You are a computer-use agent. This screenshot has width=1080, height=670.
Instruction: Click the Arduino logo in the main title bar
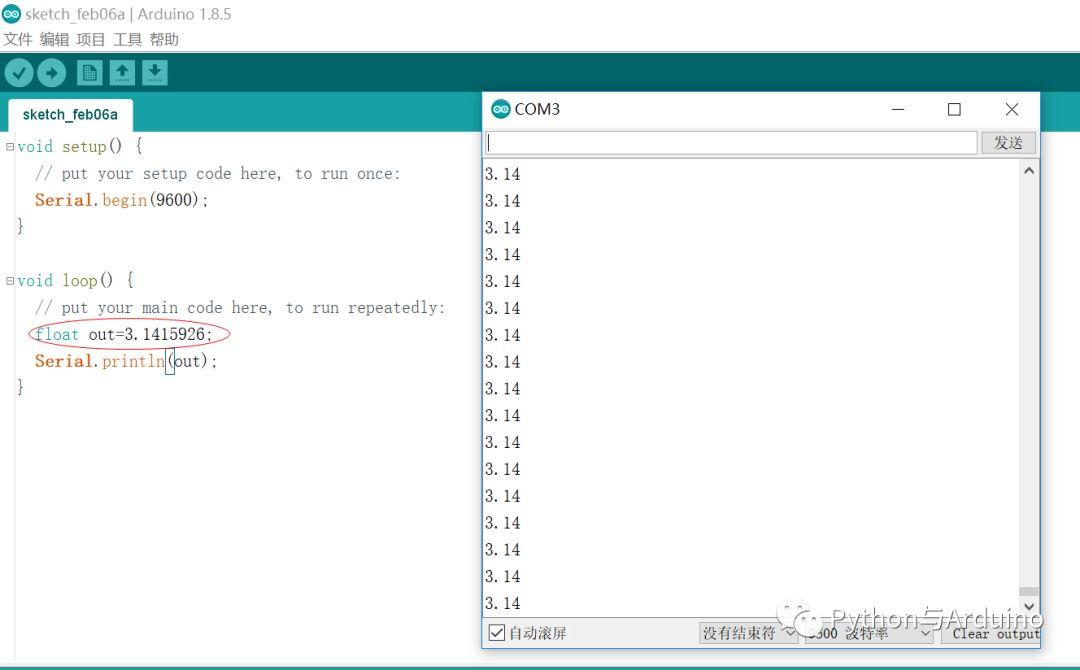coord(11,14)
